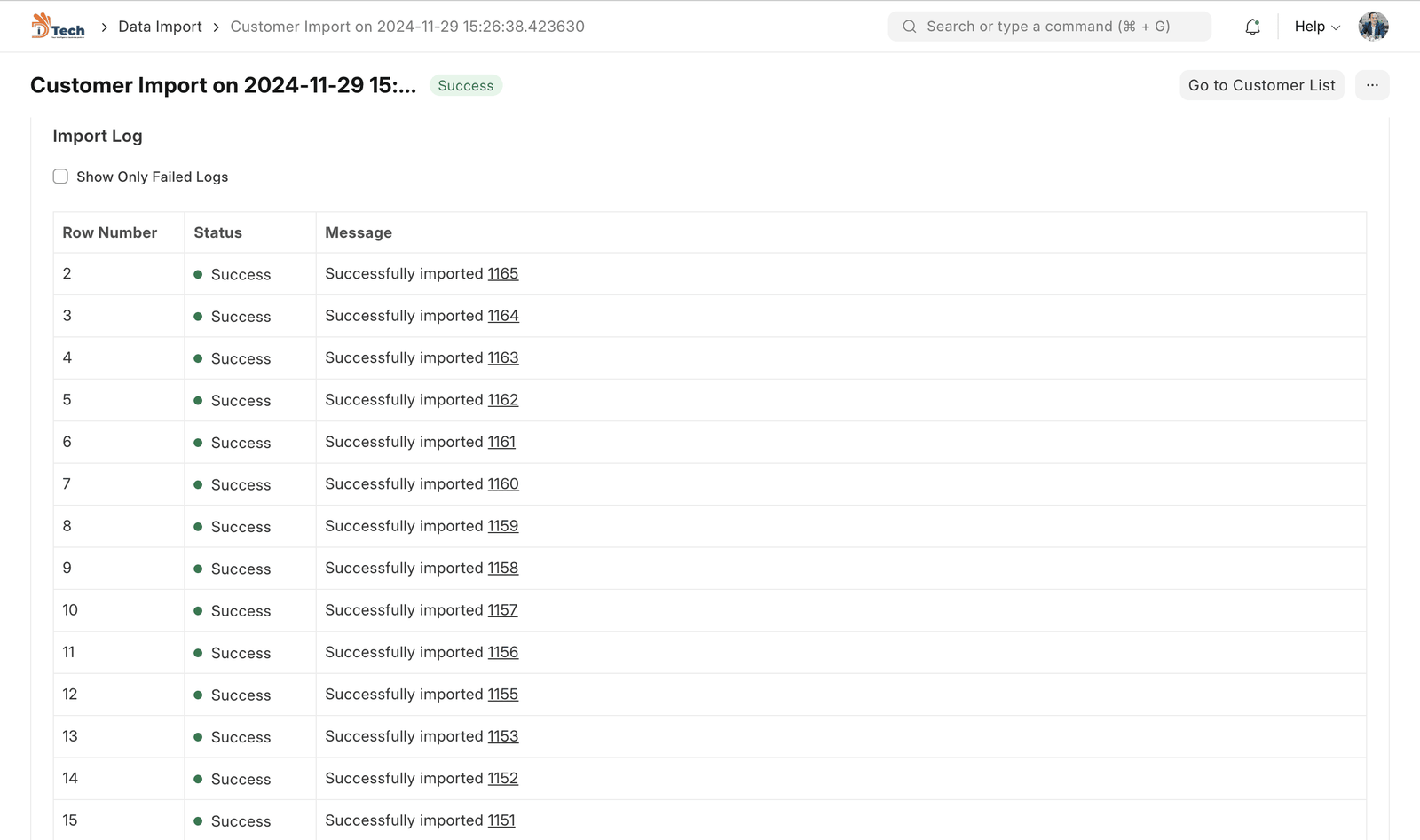Image resolution: width=1420 pixels, height=840 pixels.
Task: Open imported record 1164 link
Action: (x=502, y=316)
